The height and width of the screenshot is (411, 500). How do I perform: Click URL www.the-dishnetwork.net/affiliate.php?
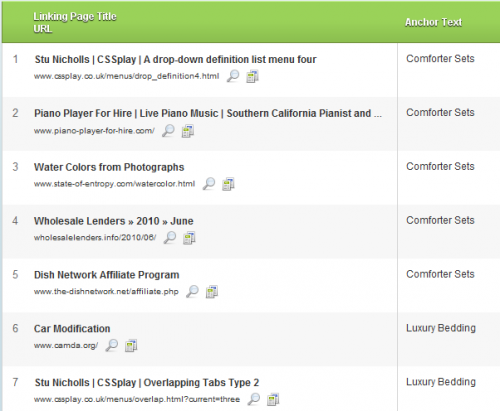tap(106, 292)
